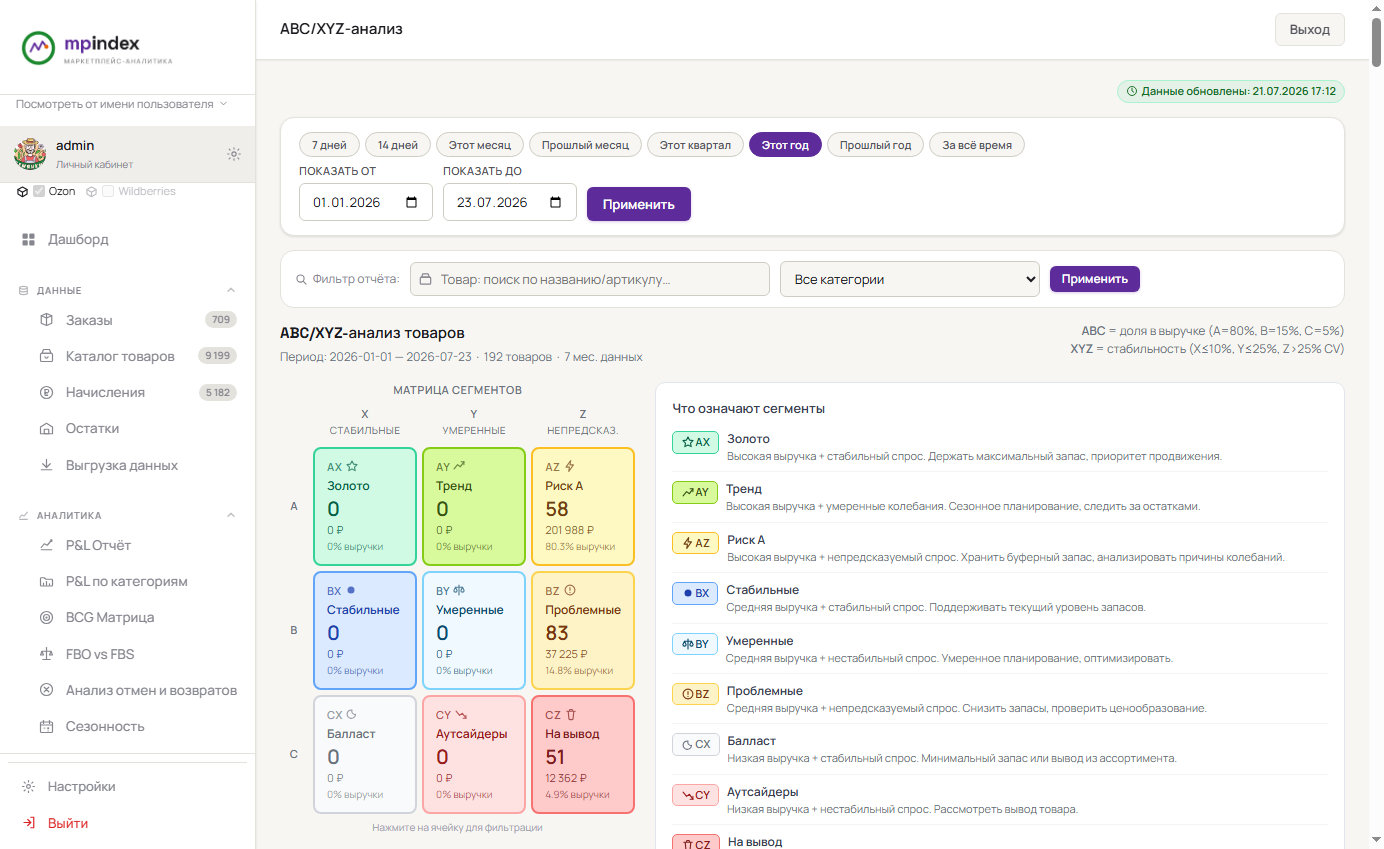Viewport: 1384px width, 849px height.
Task: Click the admin avatar image
Action: point(30,154)
